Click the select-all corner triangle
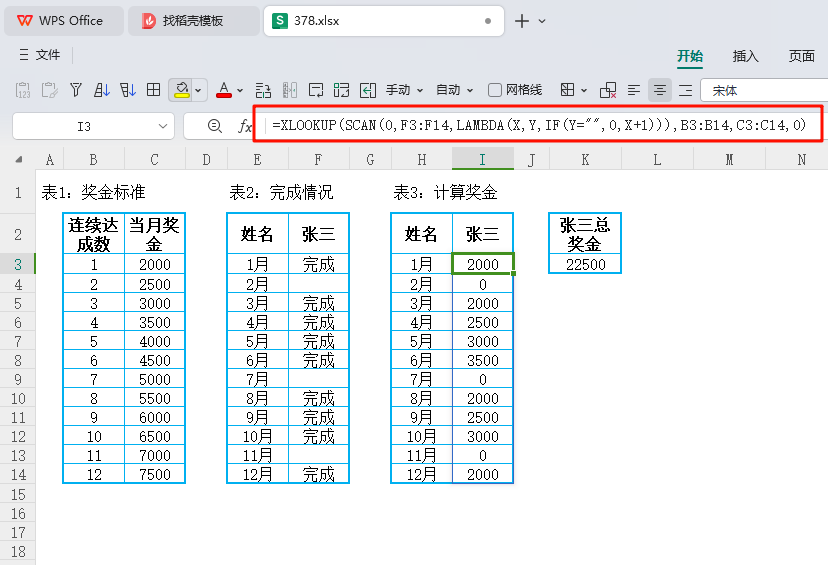Image resolution: width=828 pixels, height=565 pixels. tap(19, 159)
